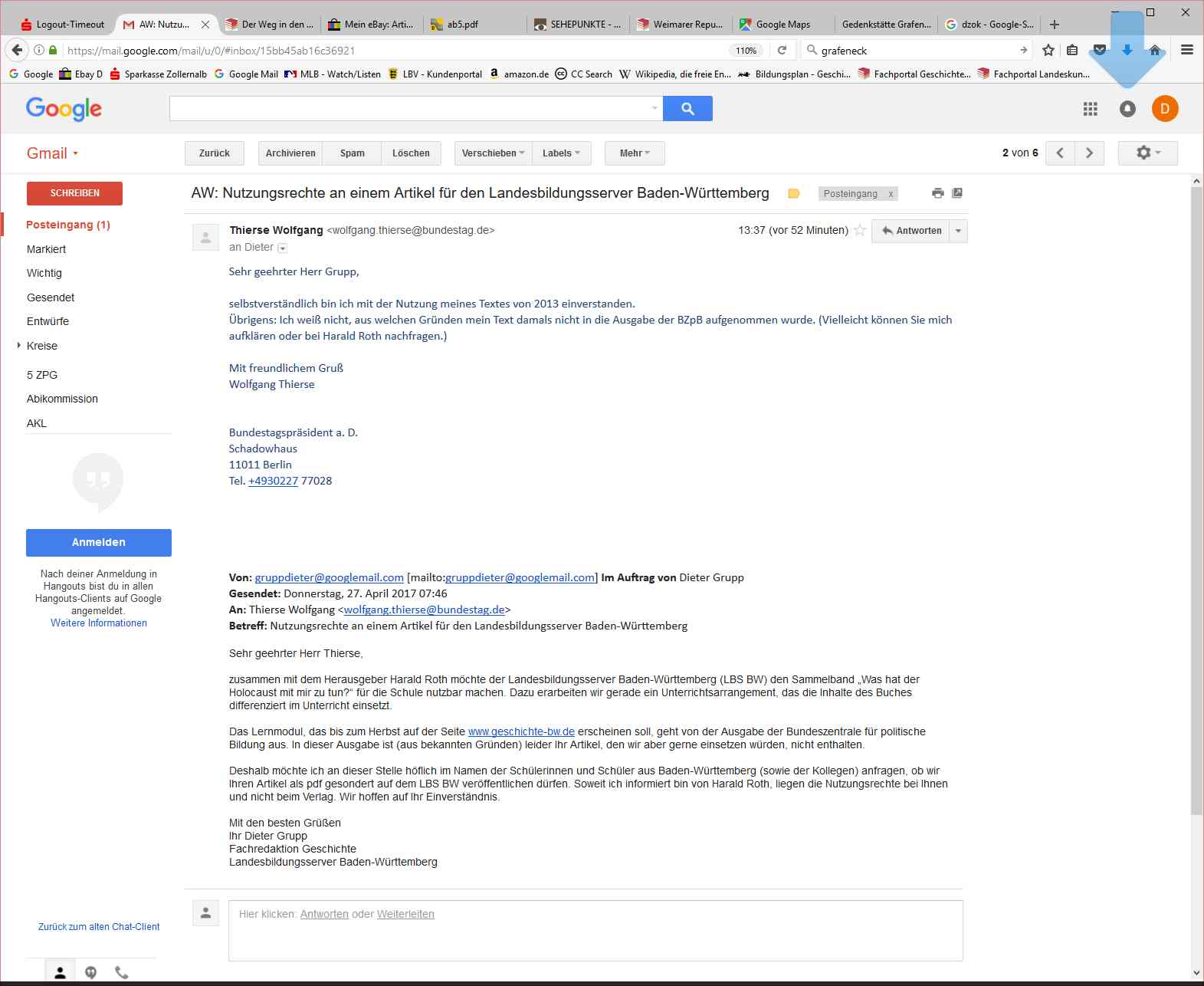The height and width of the screenshot is (986, 1204).
Task: Go to the next newer conversation arrow
Action: (1060, 153)
